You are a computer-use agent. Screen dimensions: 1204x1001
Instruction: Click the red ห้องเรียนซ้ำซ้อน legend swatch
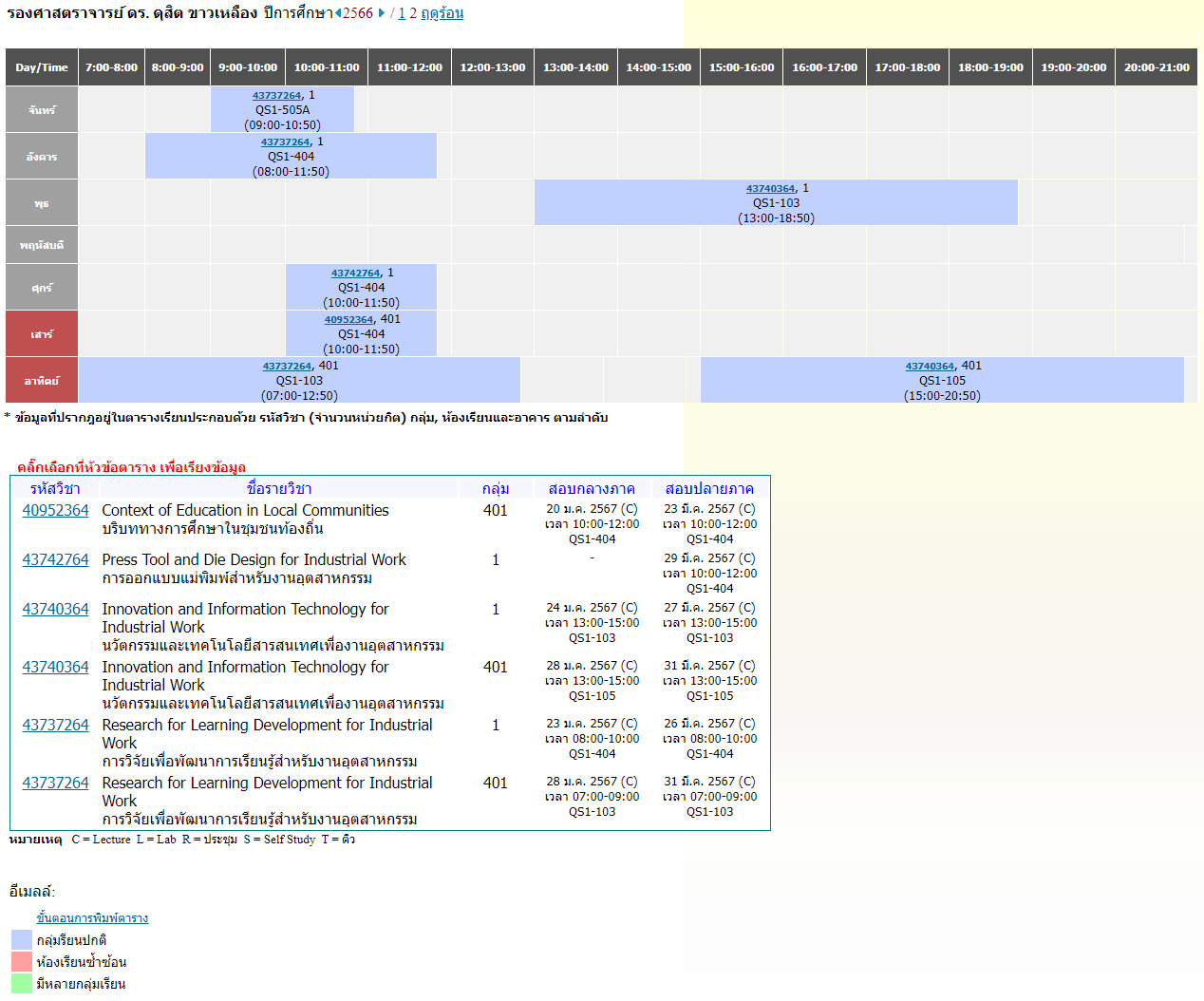(22, 962)
